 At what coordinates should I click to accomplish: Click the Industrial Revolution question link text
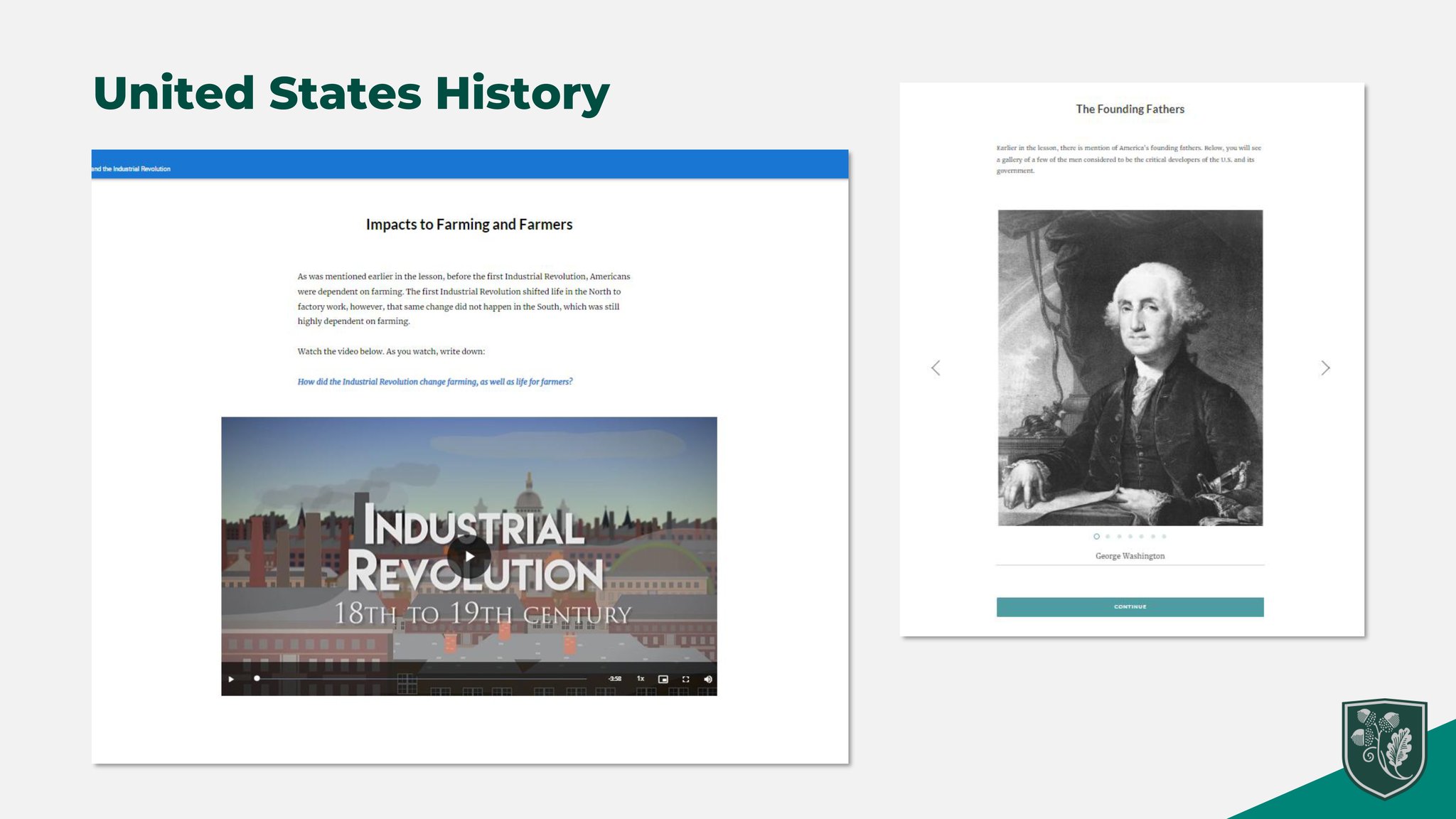click(x=434, y=382)
